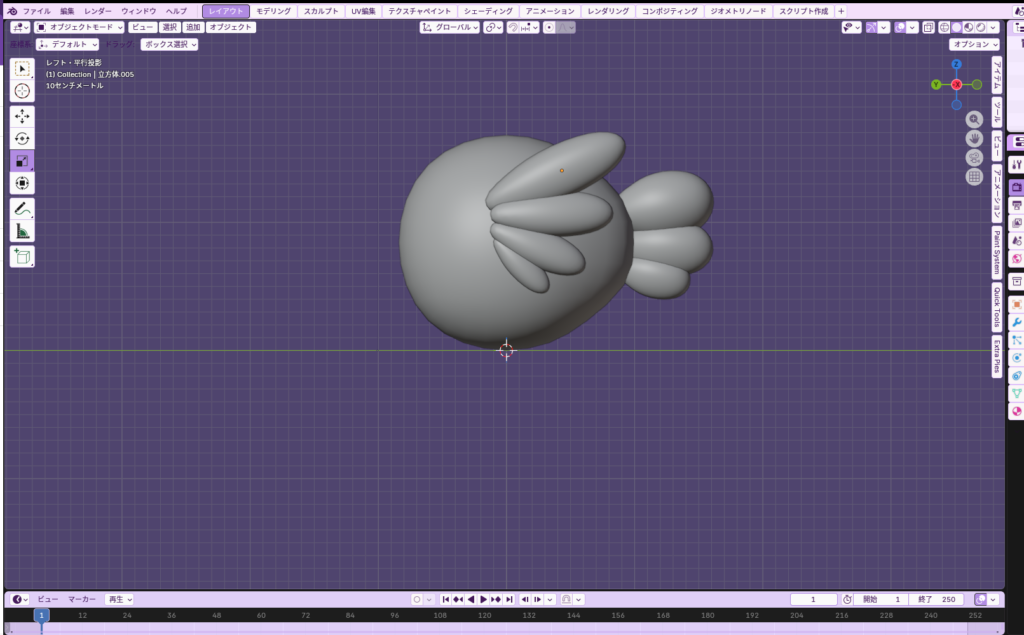This screenshot has width=1024, height=635.
Task: Expand the オプション dropdown
Action: click(x=974, y=45)
